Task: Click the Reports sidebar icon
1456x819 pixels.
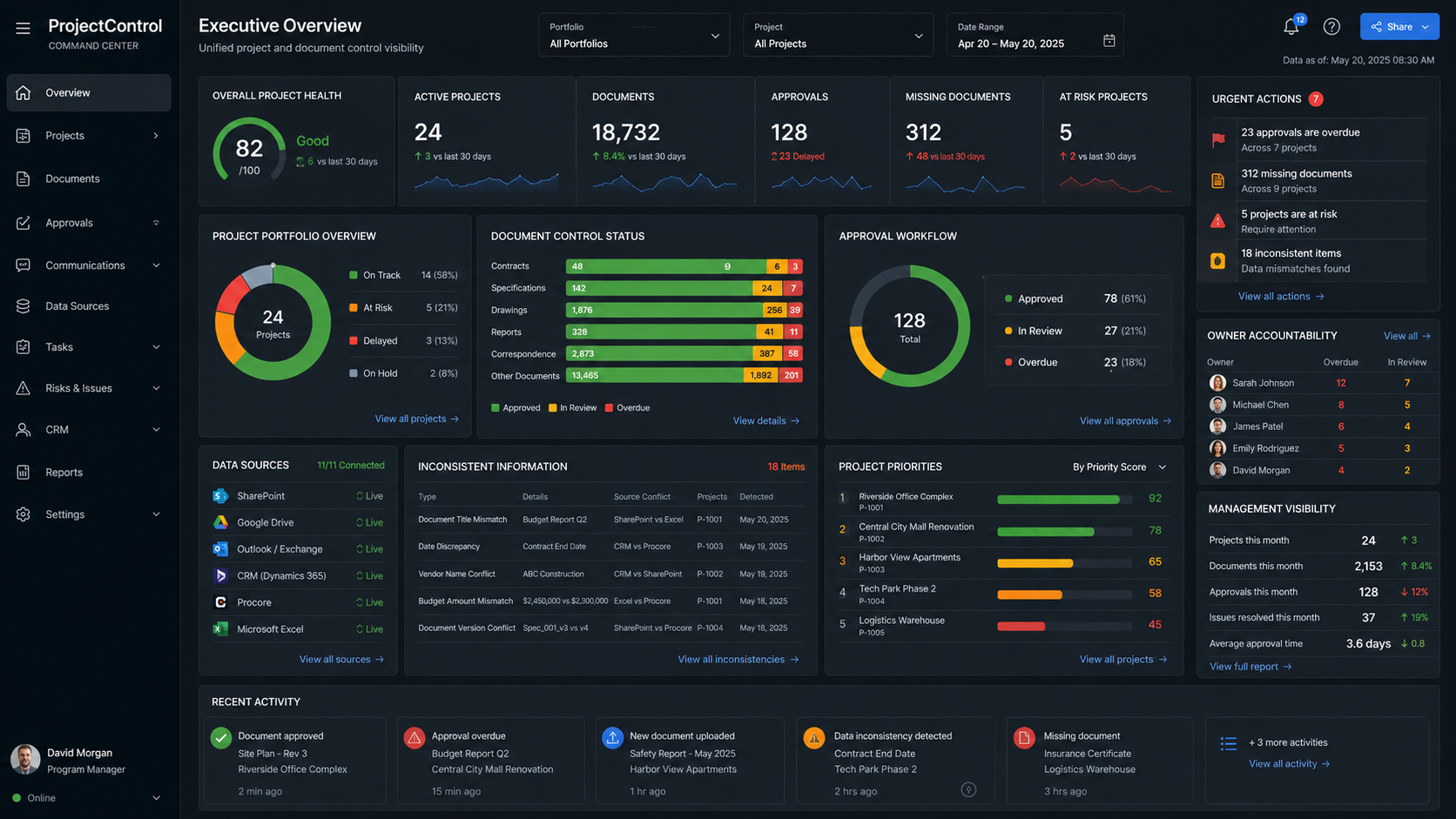Action: pyautogui.click(x=24, y=472)
